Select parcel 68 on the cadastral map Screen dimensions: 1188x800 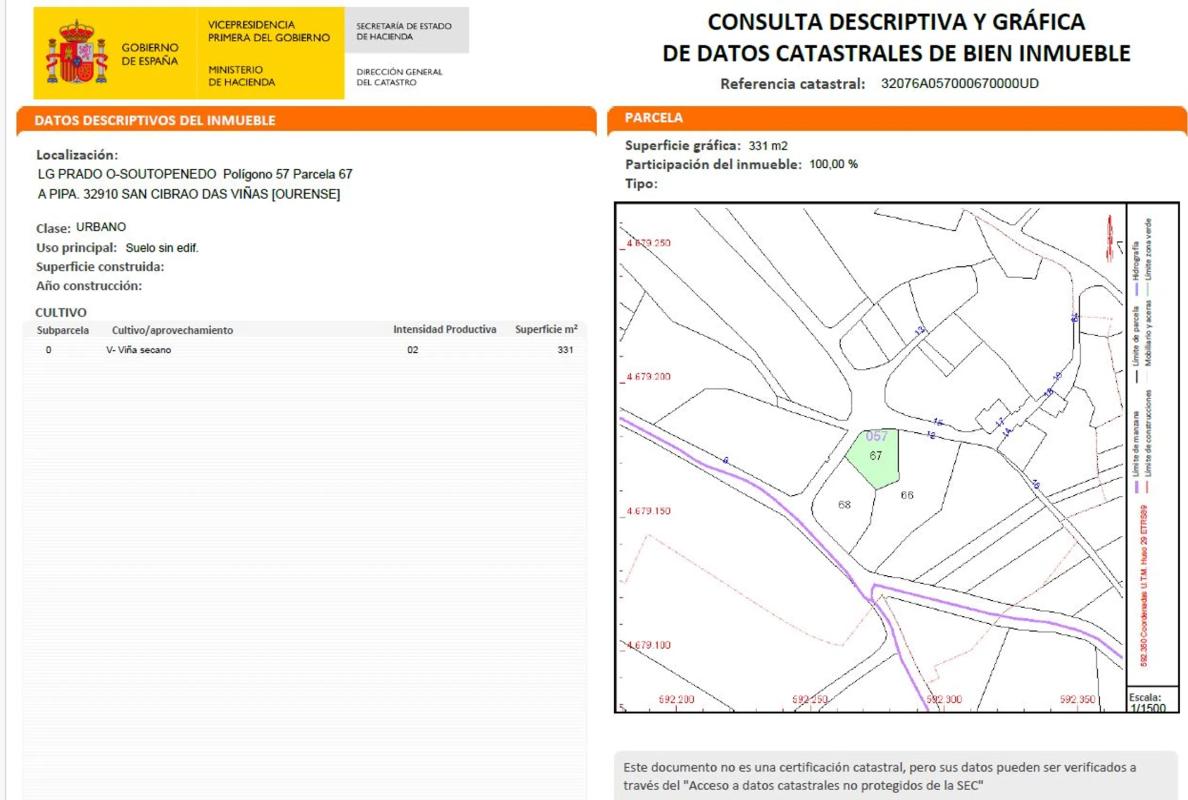pos(844,504)
